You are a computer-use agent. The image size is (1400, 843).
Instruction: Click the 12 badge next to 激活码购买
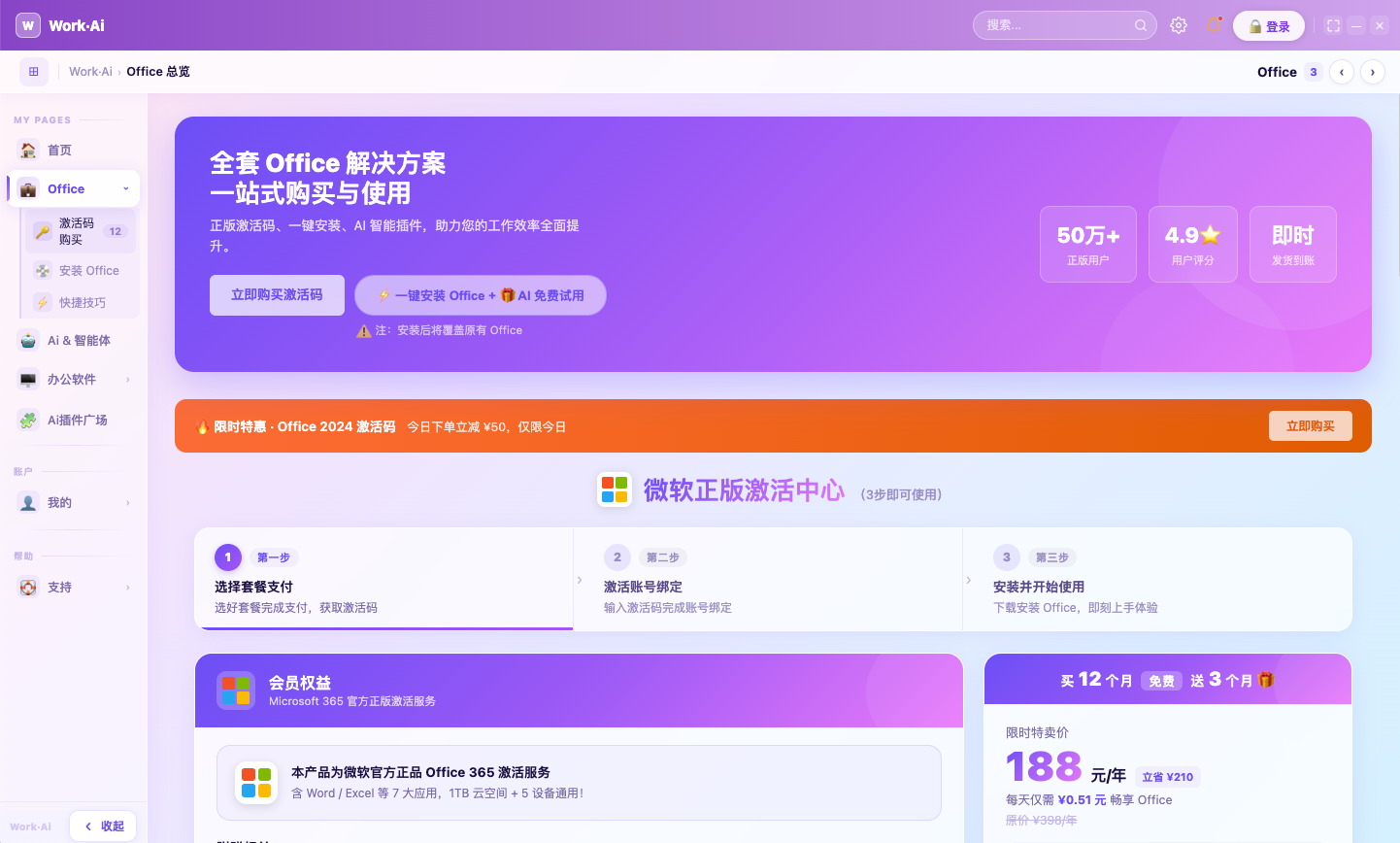pyautogui.click(x=116, y=231)
